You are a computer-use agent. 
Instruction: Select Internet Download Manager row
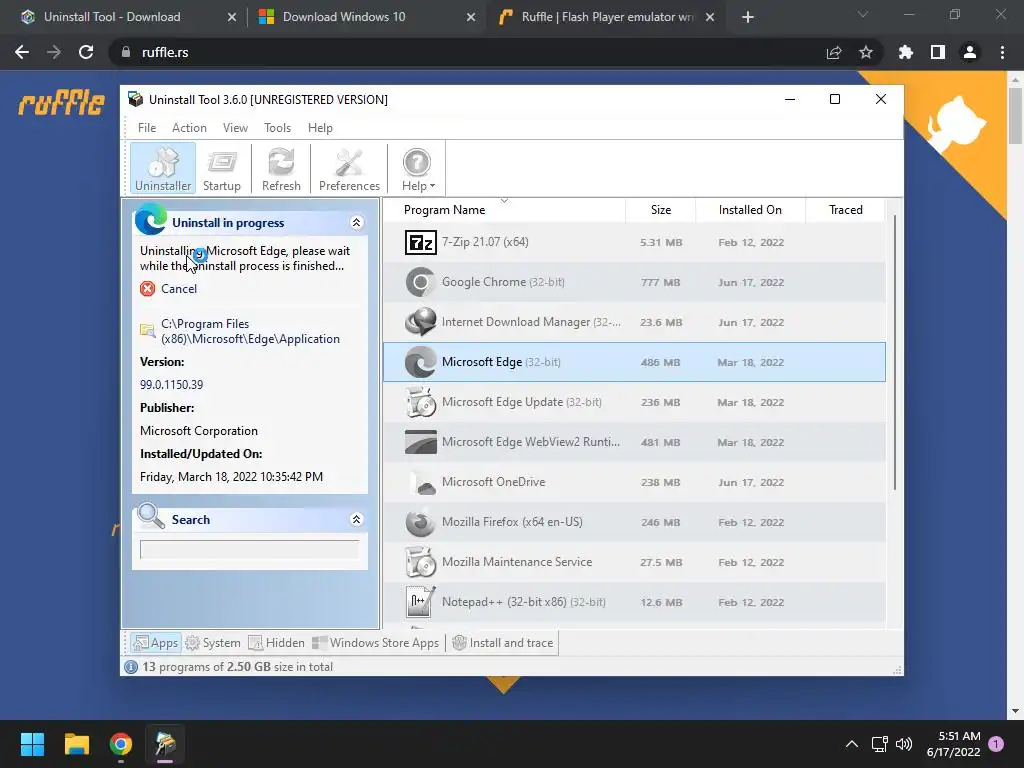634,322
